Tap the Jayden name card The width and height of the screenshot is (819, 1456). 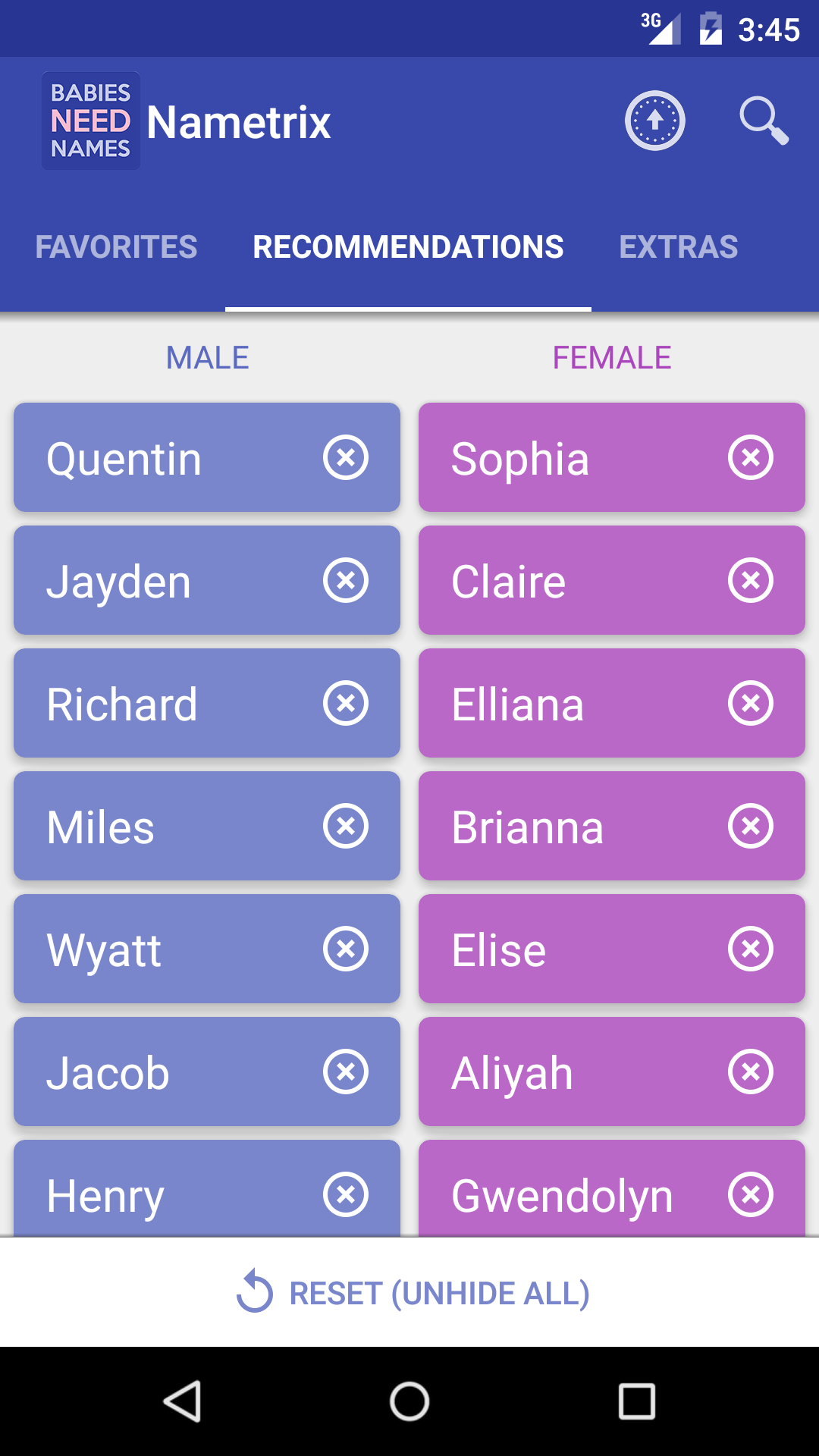coord(167,581)
